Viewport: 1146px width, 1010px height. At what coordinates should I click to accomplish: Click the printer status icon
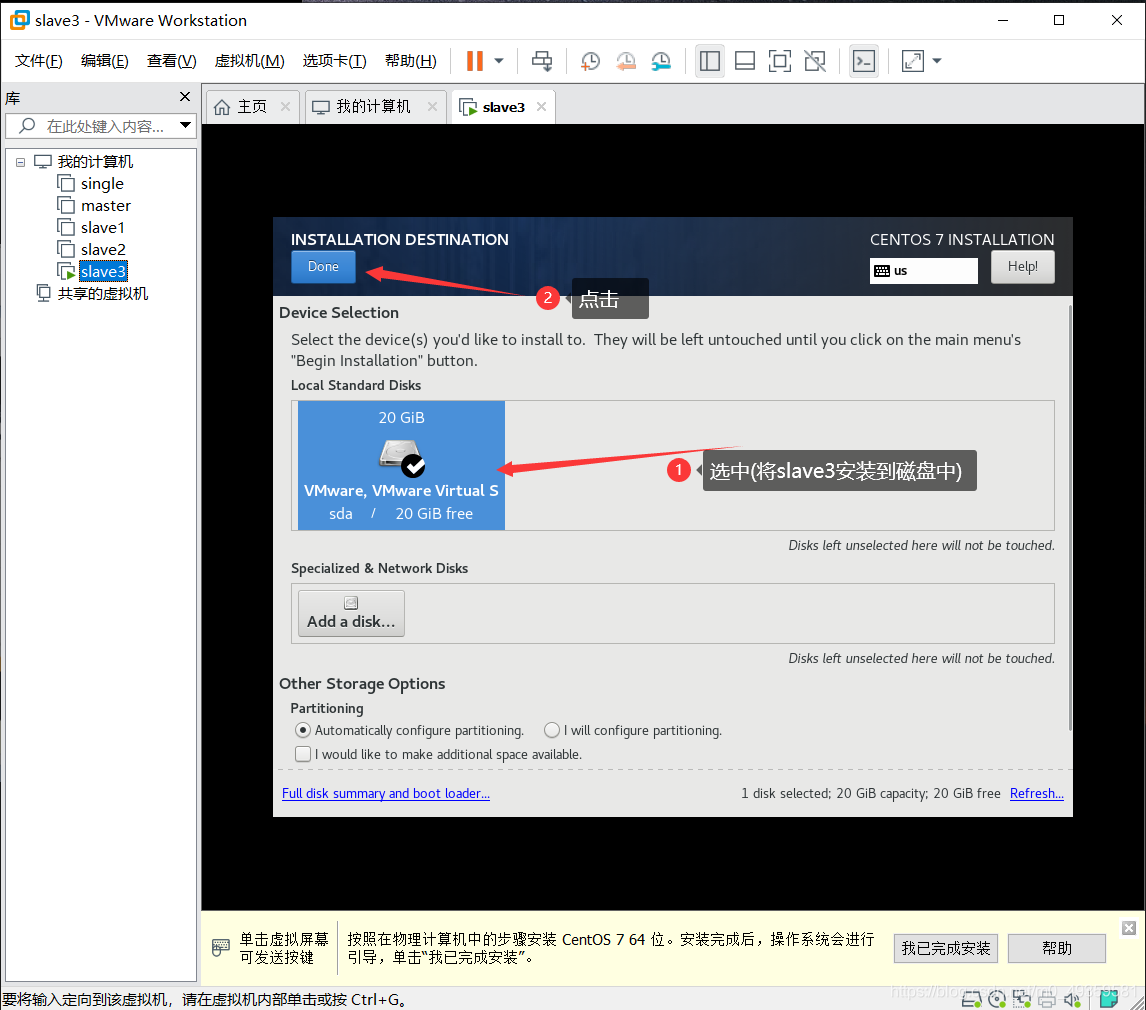(x=1047, y=999)
